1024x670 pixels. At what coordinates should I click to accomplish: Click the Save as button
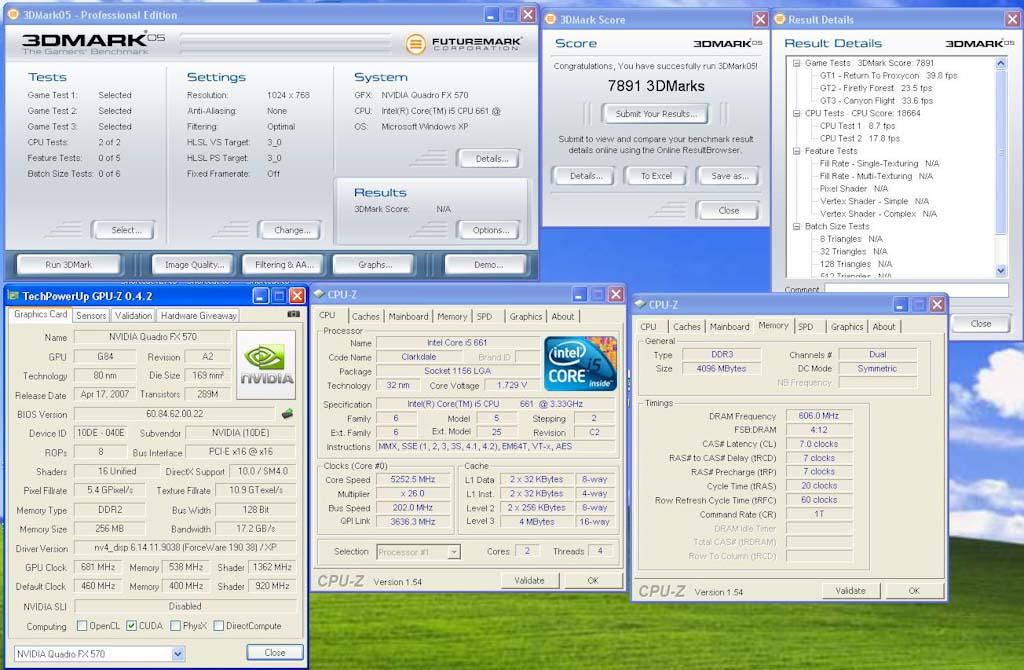tap(729, 176)
